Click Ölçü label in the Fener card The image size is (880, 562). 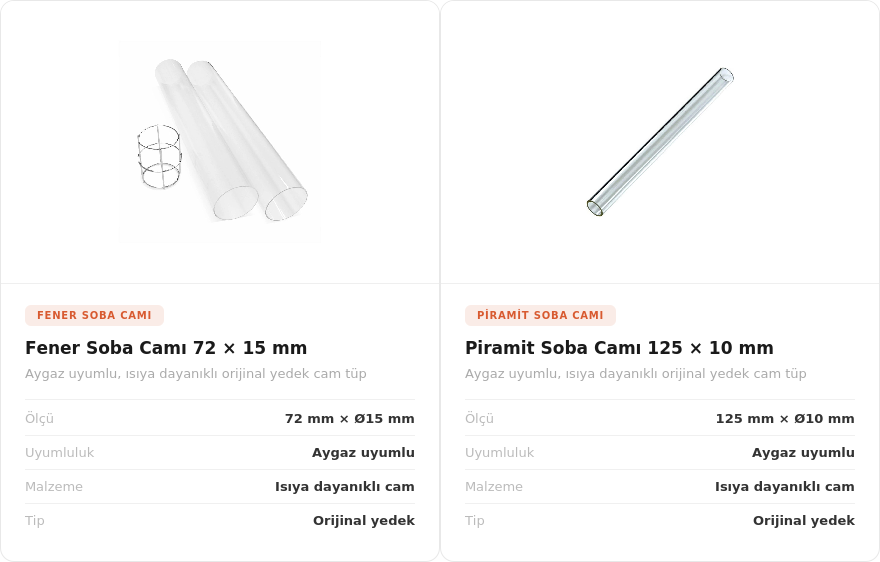click(39, 419)
